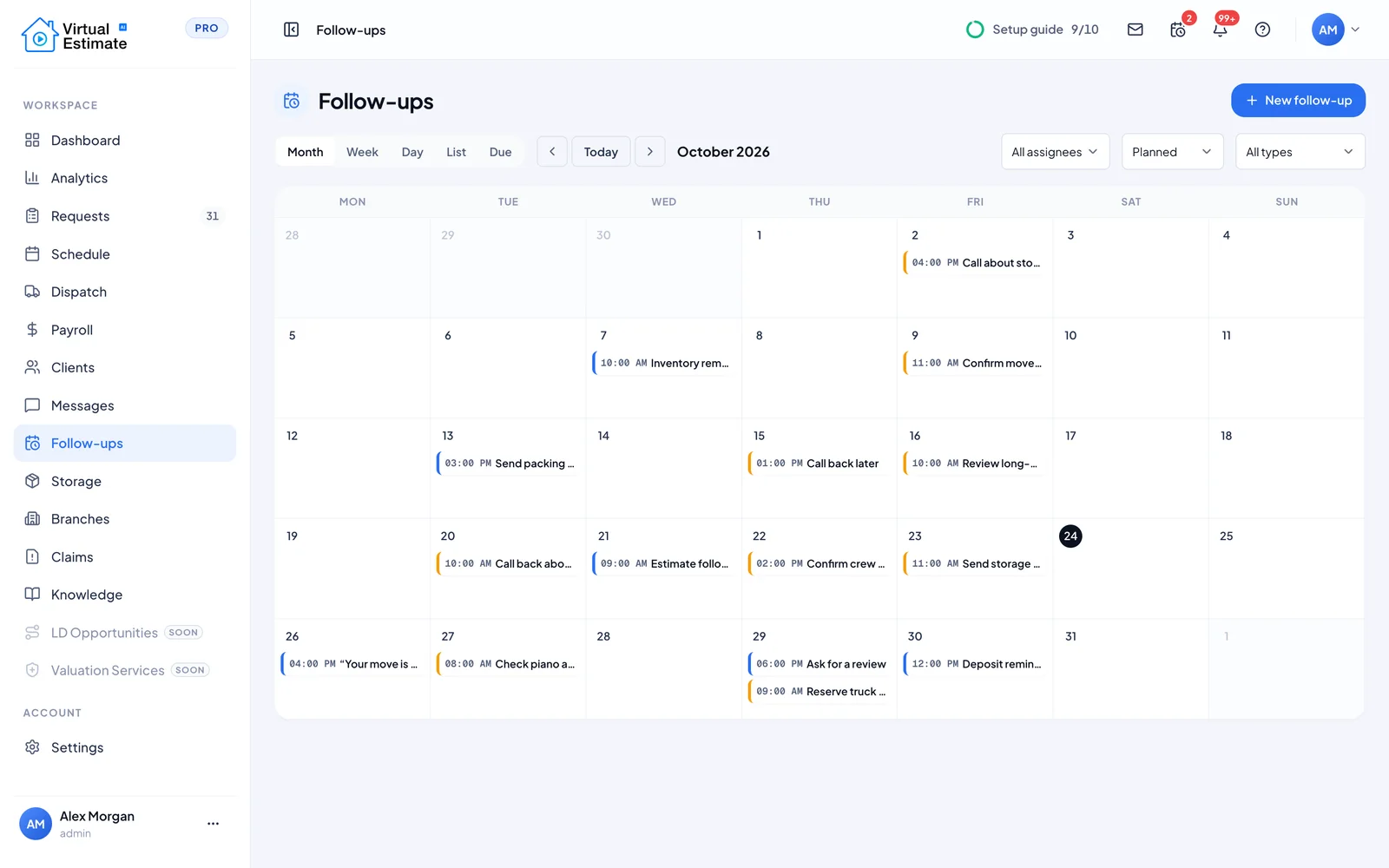Open the help question mark icon

tap(1262, 30)
